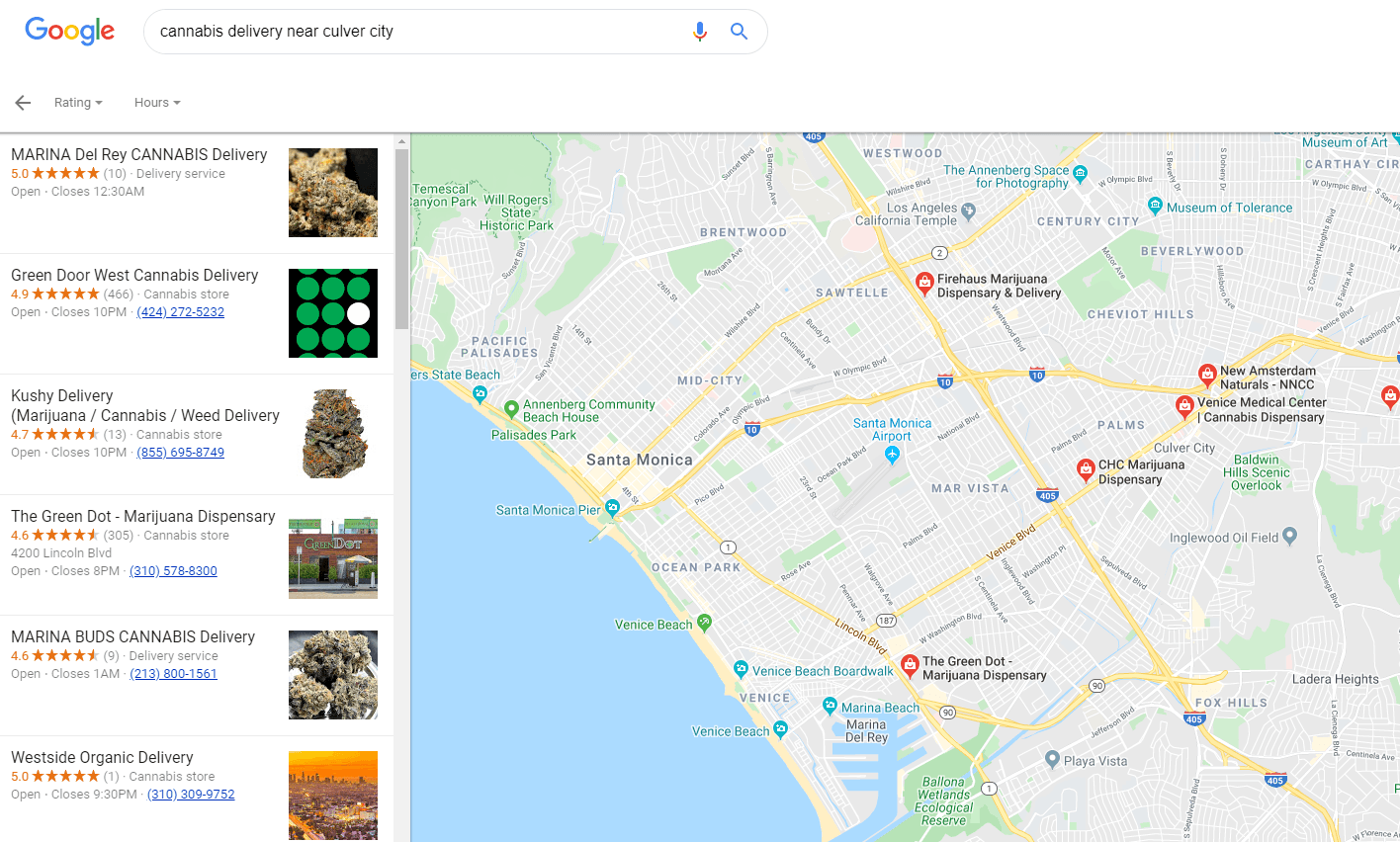Click New Amsterdam Naturals map pin

click(x=1207, y=376)
